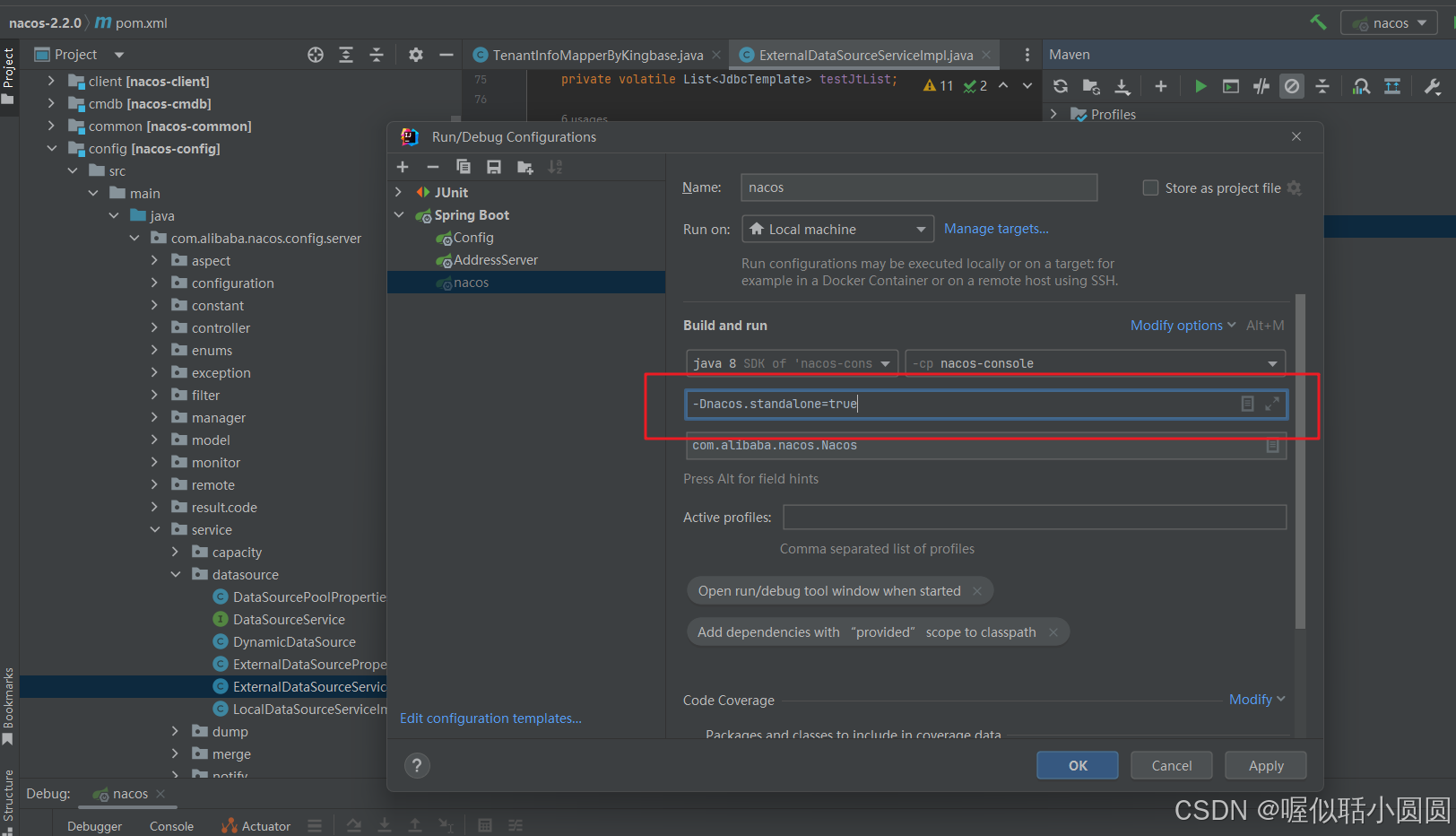Switch to TenantInfoMapperByKingbase.java tab
1456x836 pixels.
coord(597,55)
